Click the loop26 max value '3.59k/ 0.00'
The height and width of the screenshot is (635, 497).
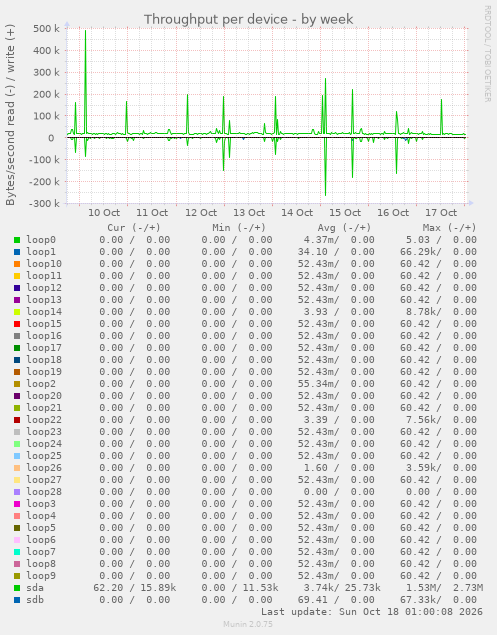pyautogui.click(x=442, y=468)
